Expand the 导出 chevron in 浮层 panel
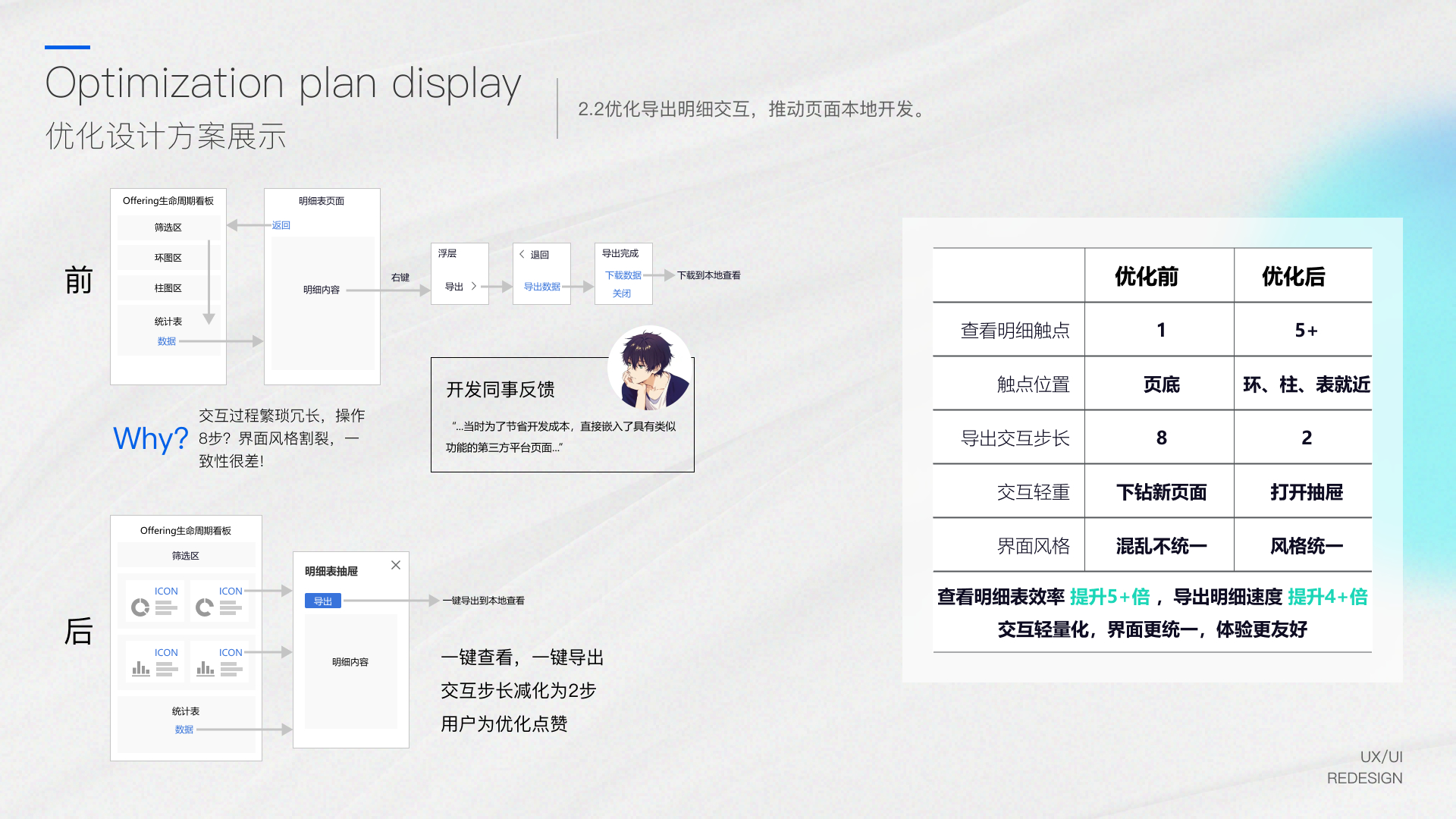Screen dimensions: 1456x819 coord(474,286)
